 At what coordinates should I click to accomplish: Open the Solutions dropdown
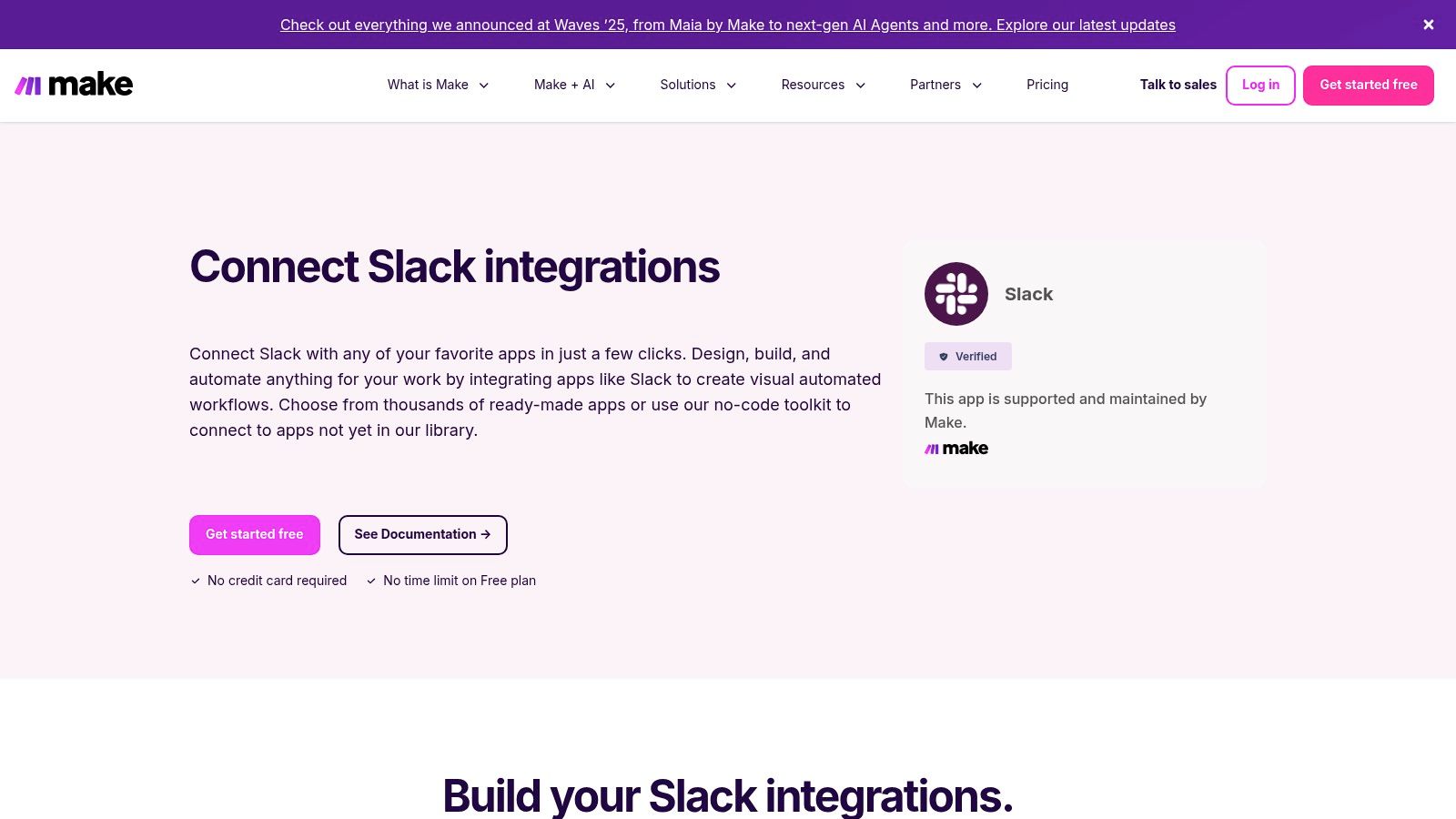coord(697,85)
